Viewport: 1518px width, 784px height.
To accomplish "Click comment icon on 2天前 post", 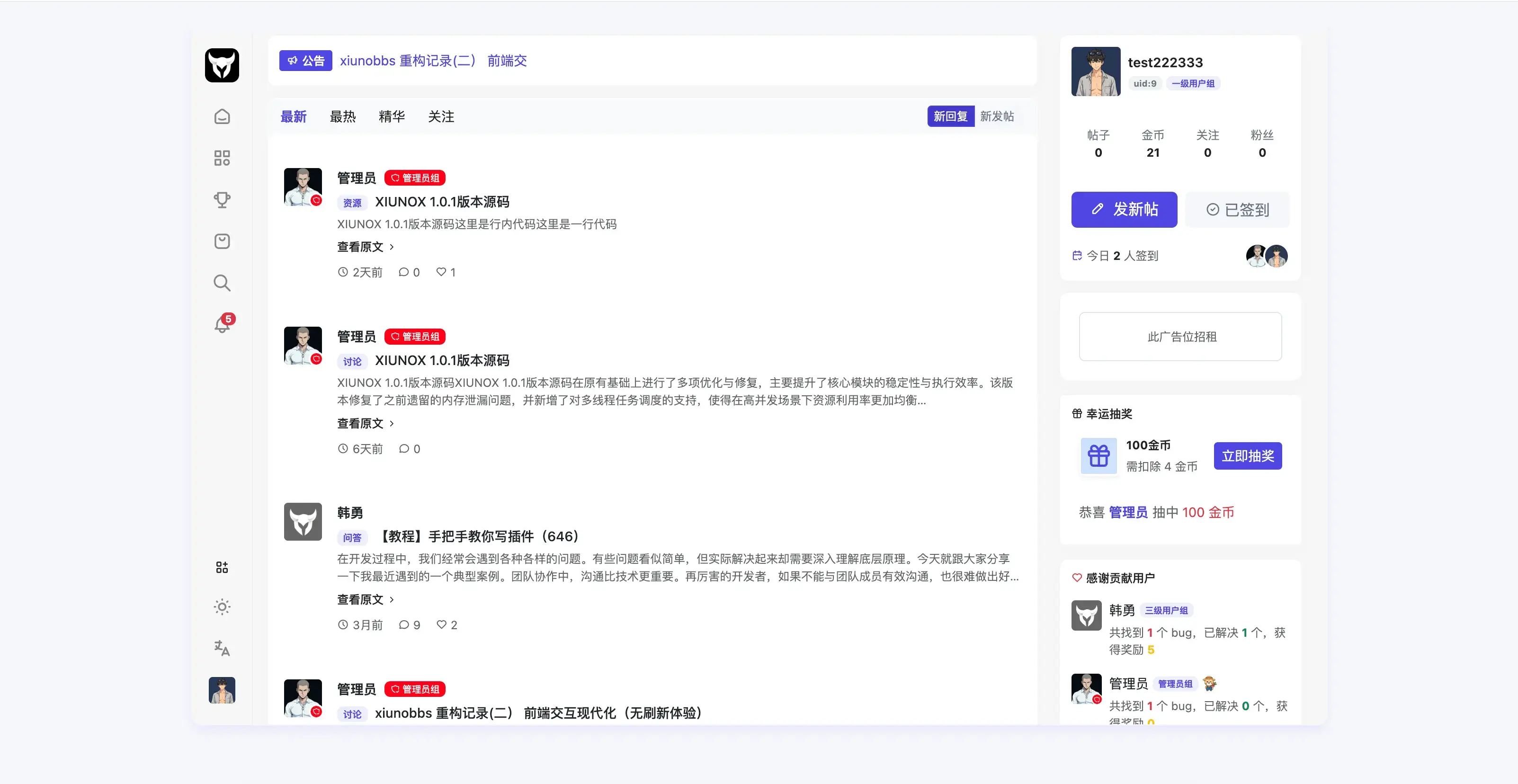I will [404, 272].
